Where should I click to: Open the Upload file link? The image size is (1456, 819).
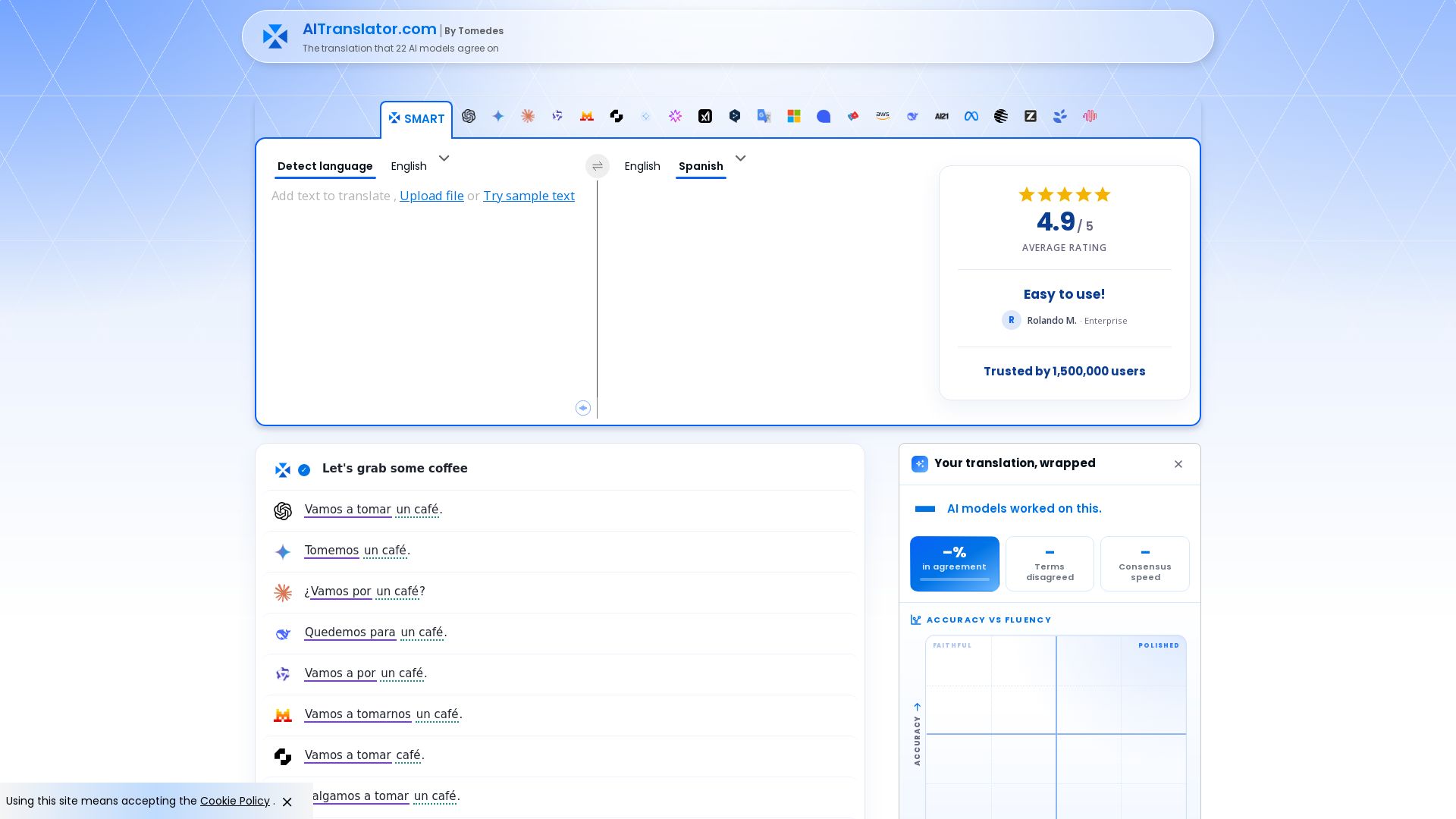431,196
